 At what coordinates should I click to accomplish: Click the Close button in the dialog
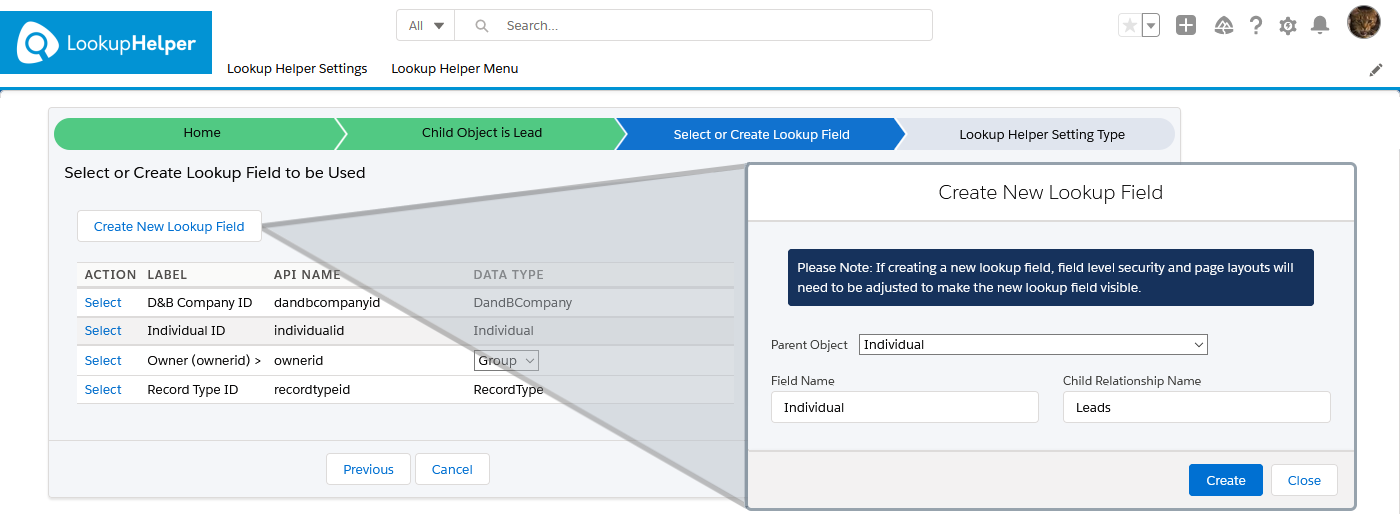(x=1304, y=480)
